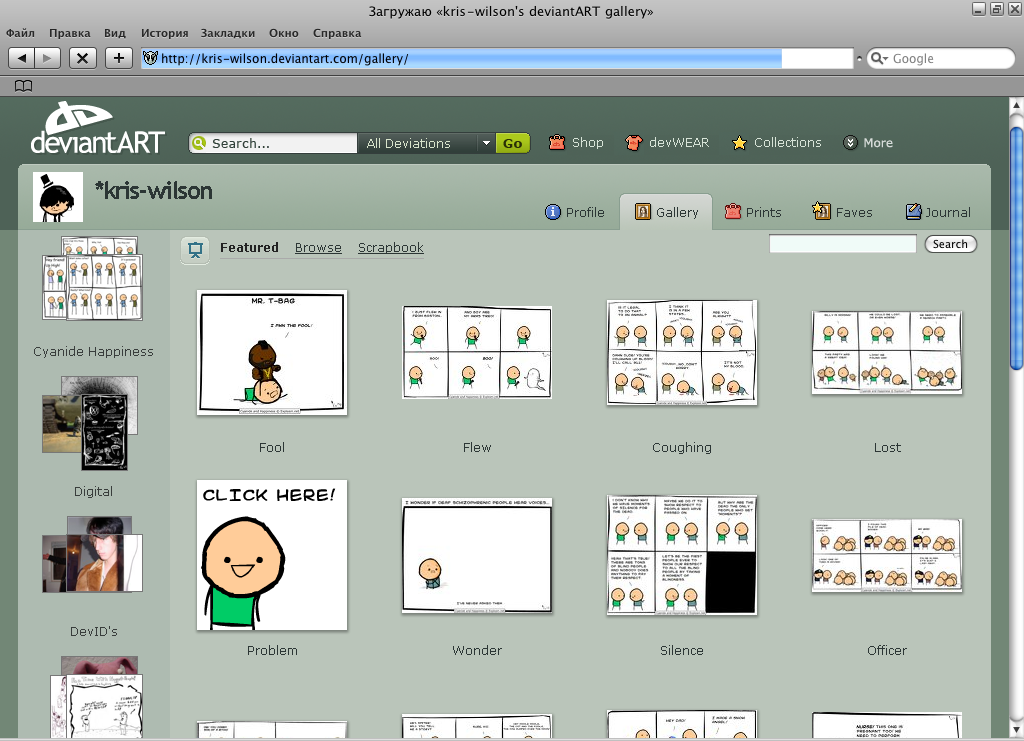Open the Правка menu
The image size is (1024, 741).
pyautogui.click(x=69, y=33)
